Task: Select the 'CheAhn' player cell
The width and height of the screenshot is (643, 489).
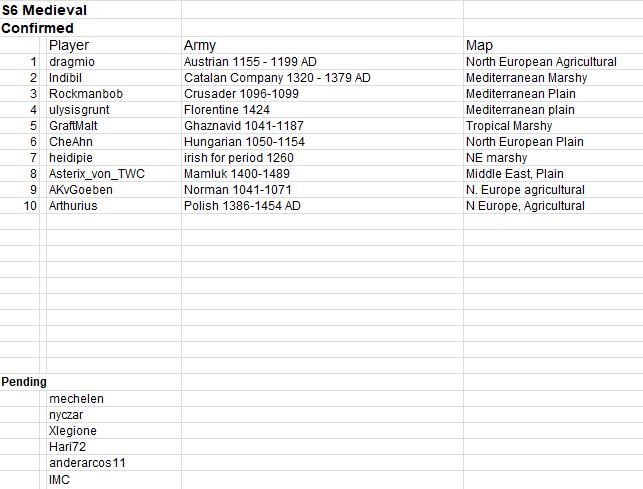Action: (x=71, y=142)
